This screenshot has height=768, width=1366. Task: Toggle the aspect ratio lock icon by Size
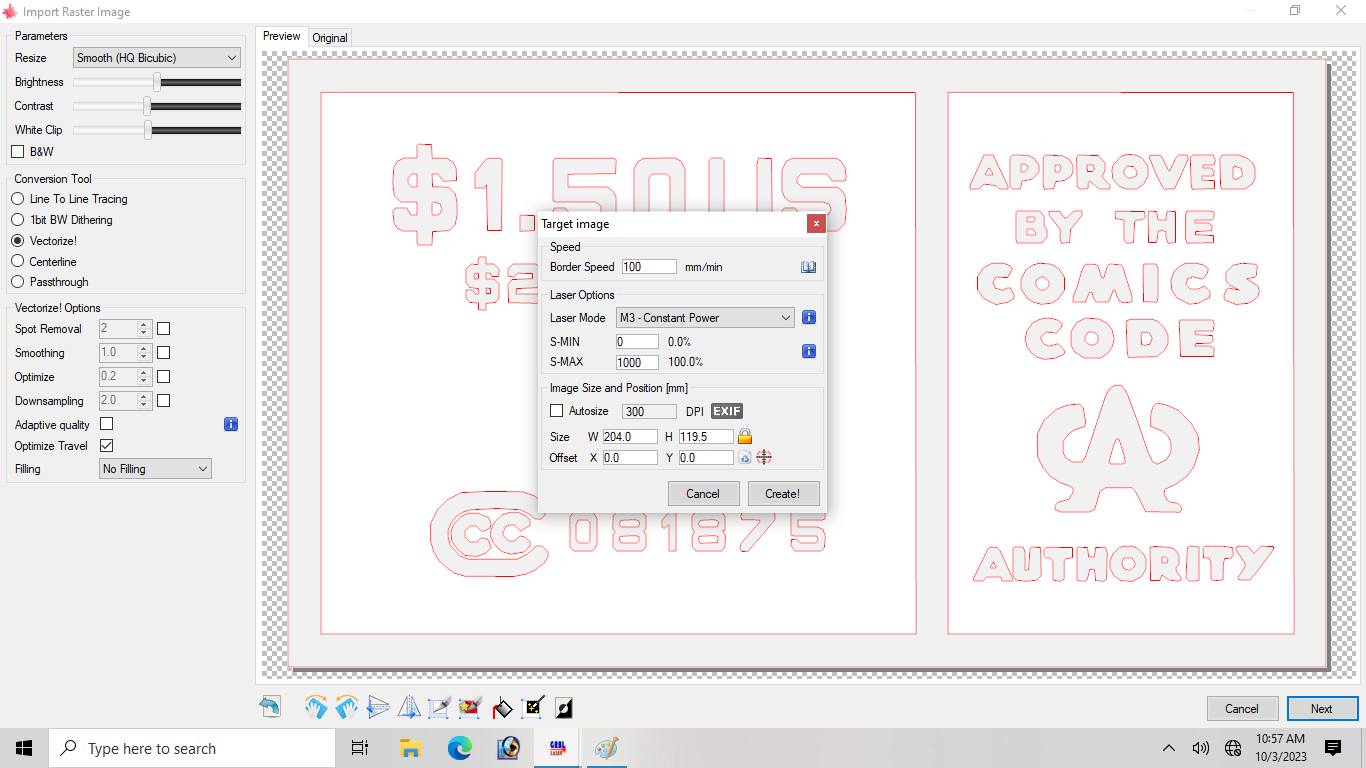744,436
